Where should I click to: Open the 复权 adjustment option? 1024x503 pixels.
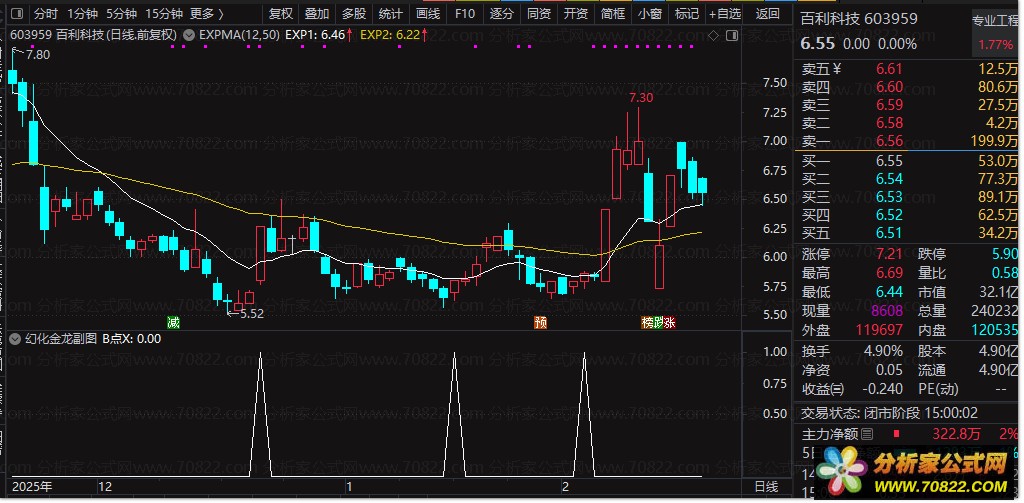point(281,14)
